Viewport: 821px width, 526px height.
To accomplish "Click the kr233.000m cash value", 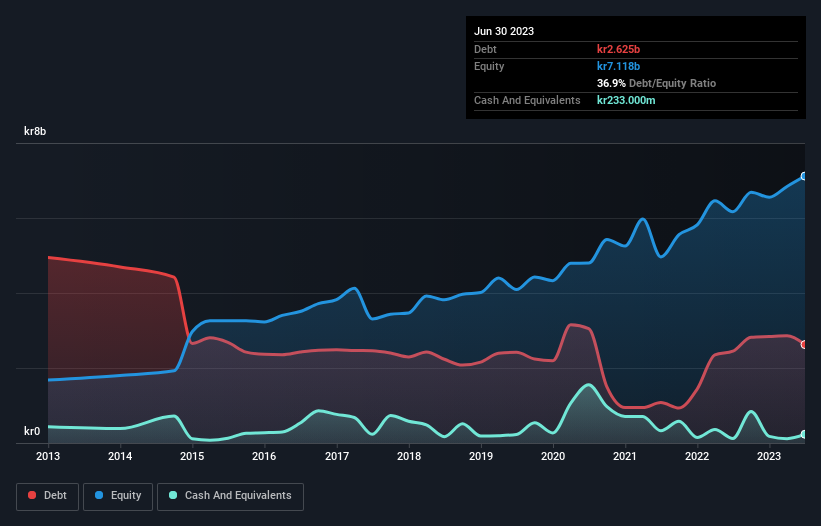I will [626, 100].
